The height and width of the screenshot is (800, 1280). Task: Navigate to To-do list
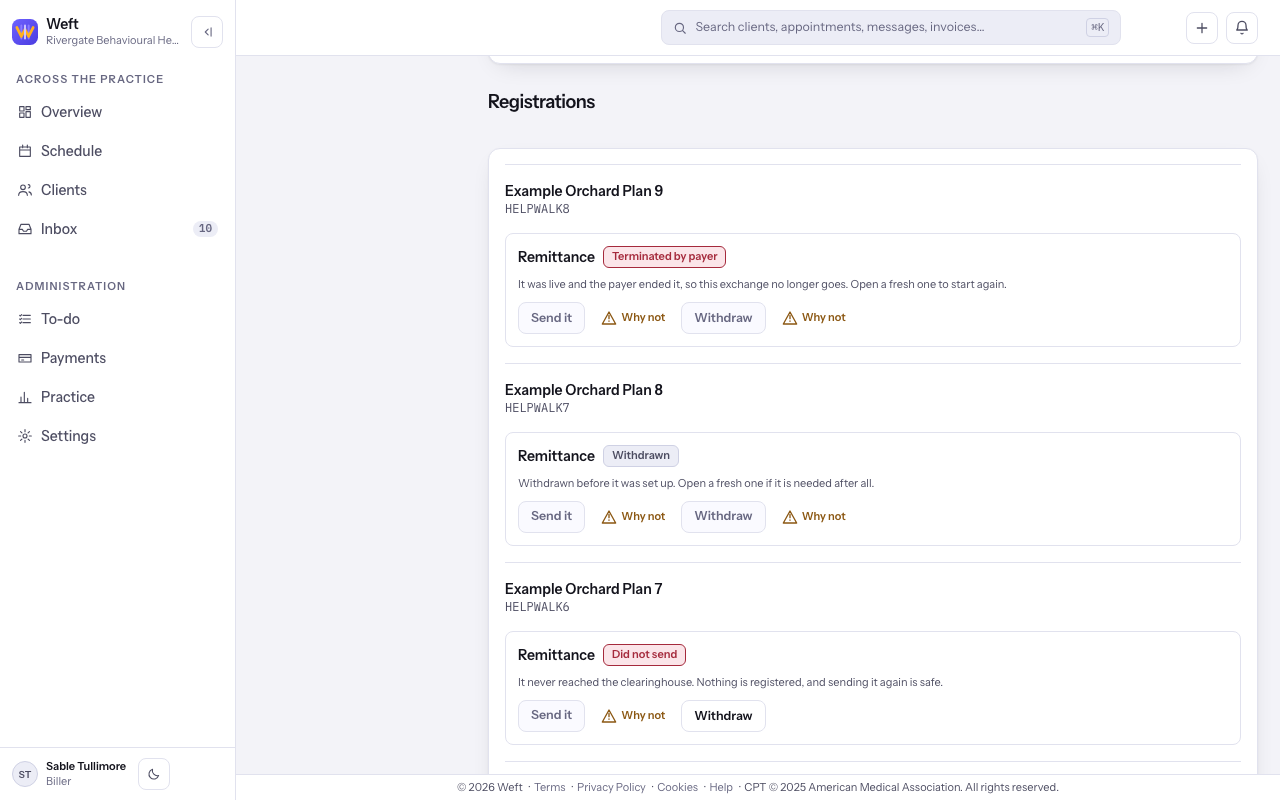pyautogui.click(x=118, y=319)
